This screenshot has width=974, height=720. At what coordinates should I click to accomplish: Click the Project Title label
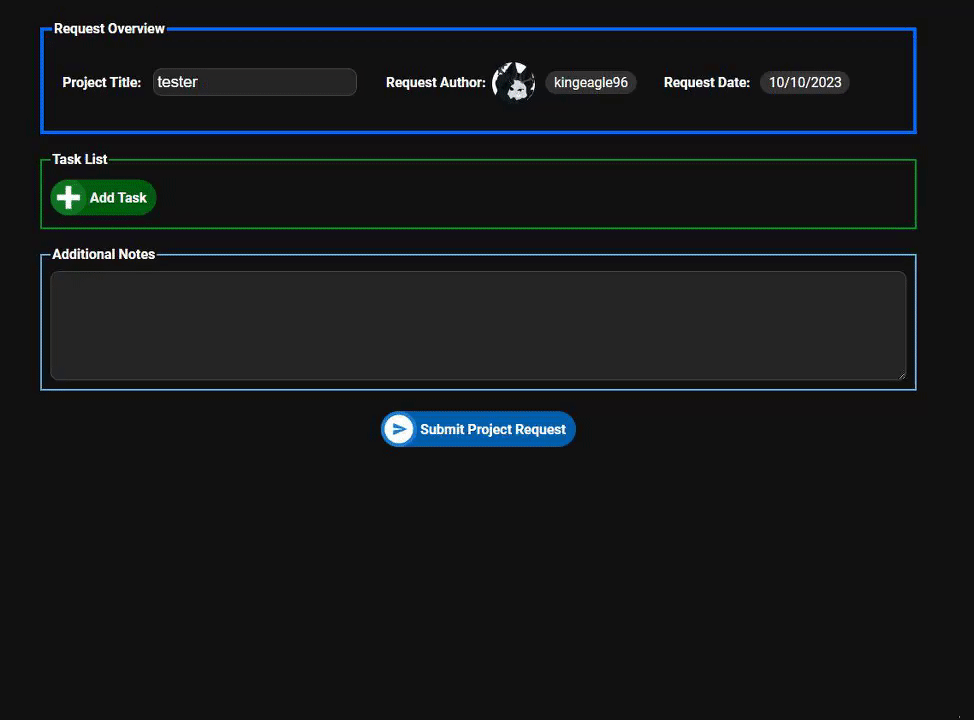click(102, 82)
